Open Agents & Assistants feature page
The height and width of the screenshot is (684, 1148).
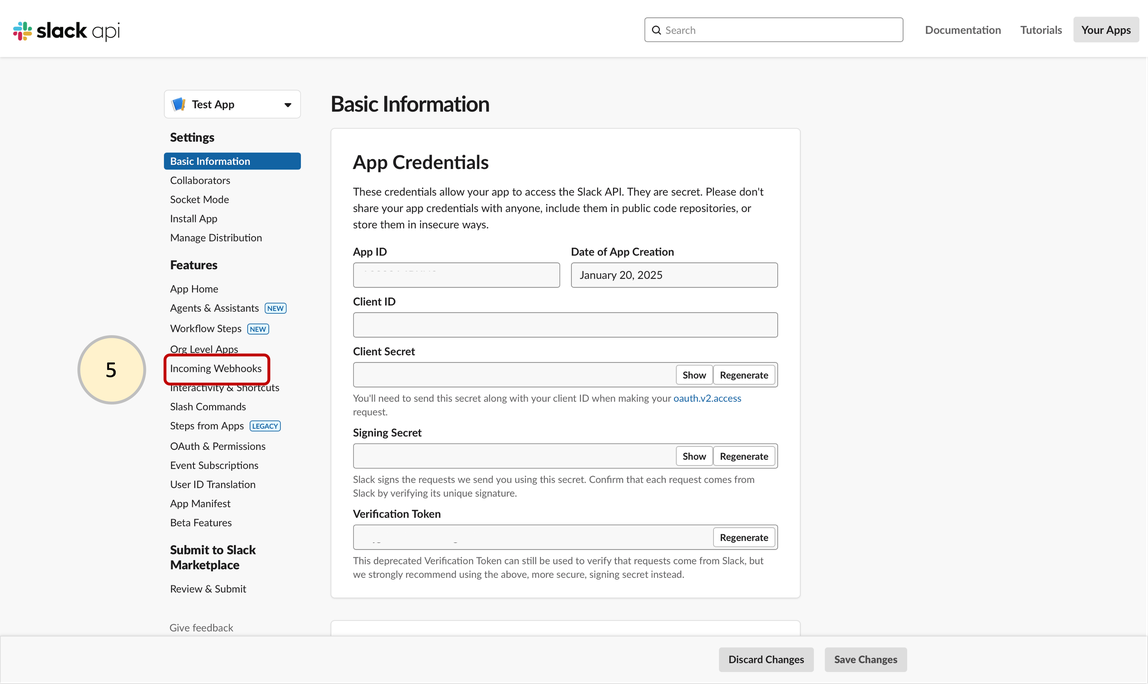coord(214,308)
